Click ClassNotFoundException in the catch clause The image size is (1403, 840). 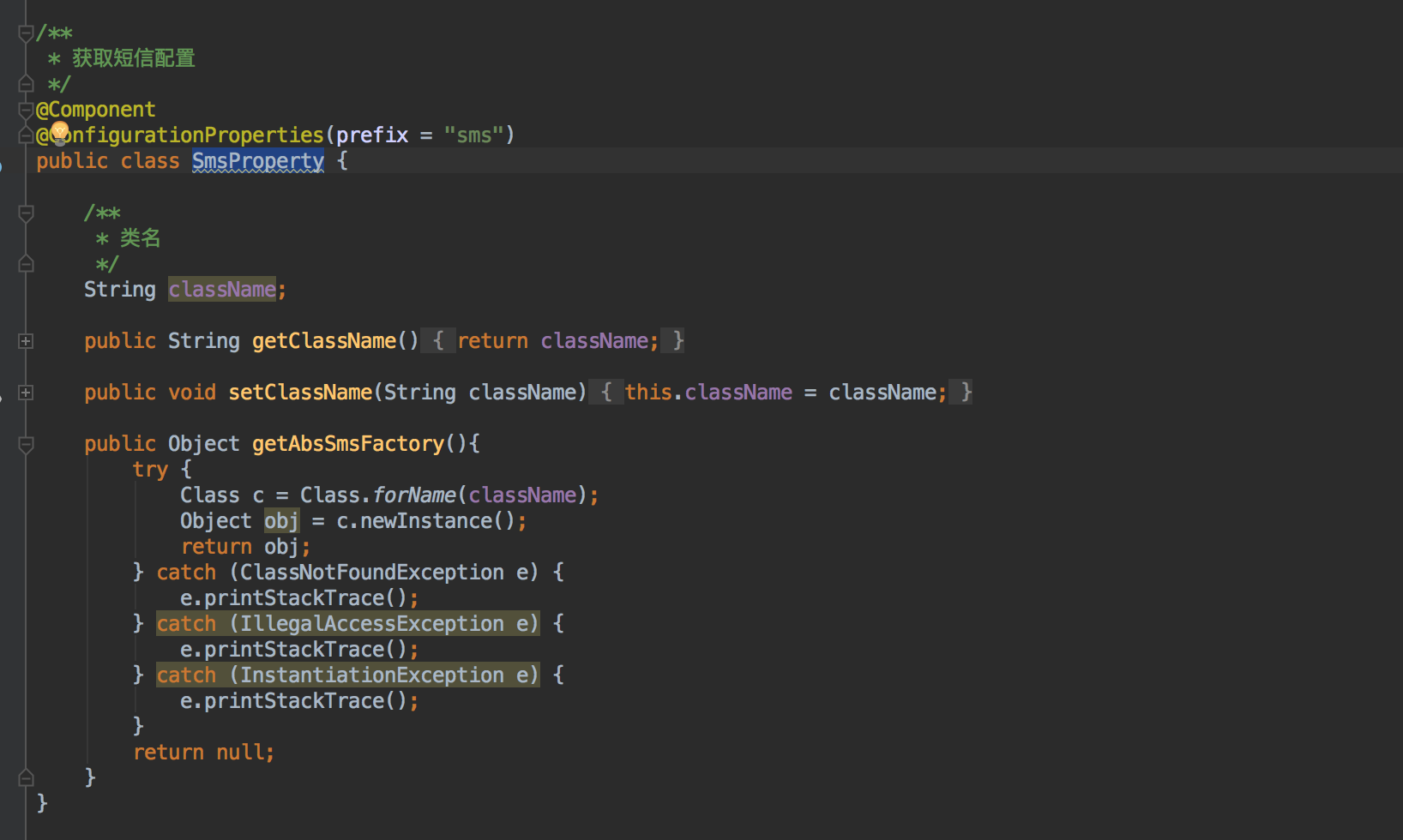pyautogui.click(x=371, y=573)
